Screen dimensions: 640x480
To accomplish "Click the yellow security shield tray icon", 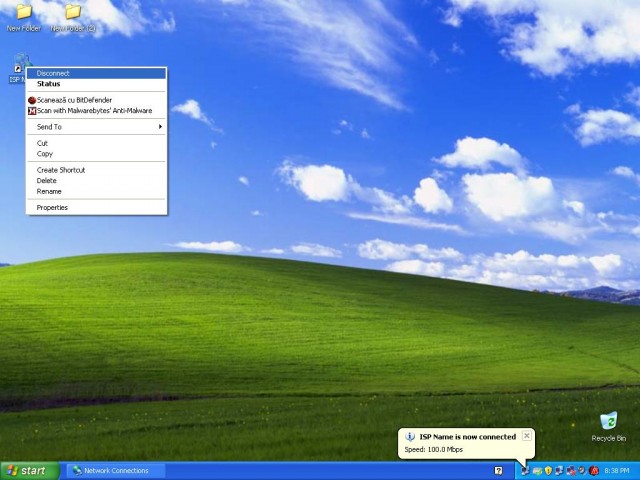I will [548, 471].
